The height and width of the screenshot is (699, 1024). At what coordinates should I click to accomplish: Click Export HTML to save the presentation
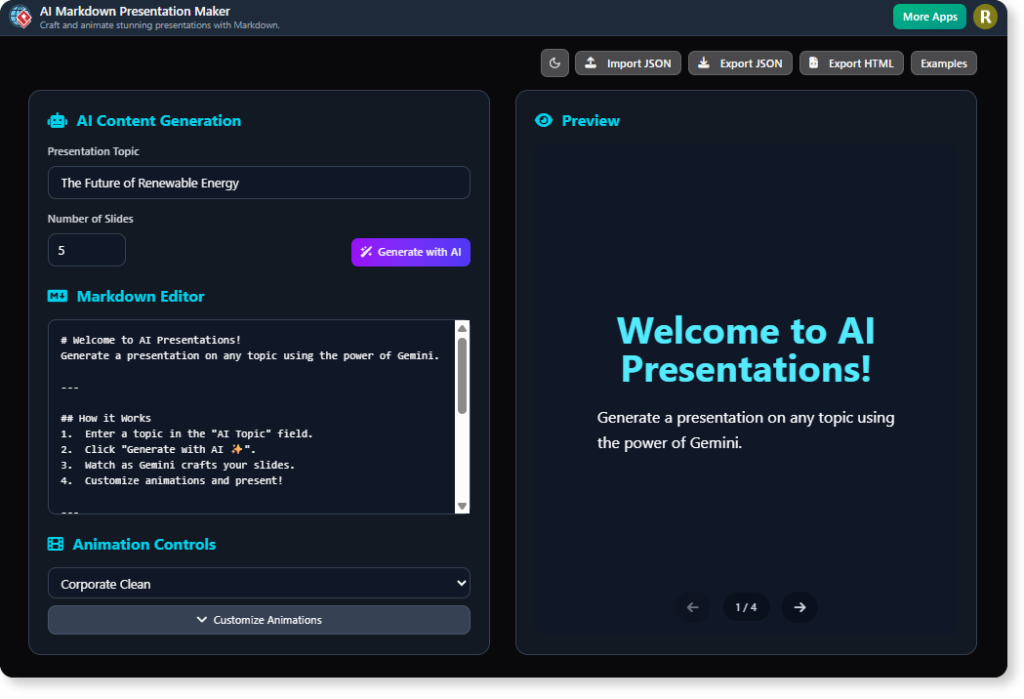[851, 62]
